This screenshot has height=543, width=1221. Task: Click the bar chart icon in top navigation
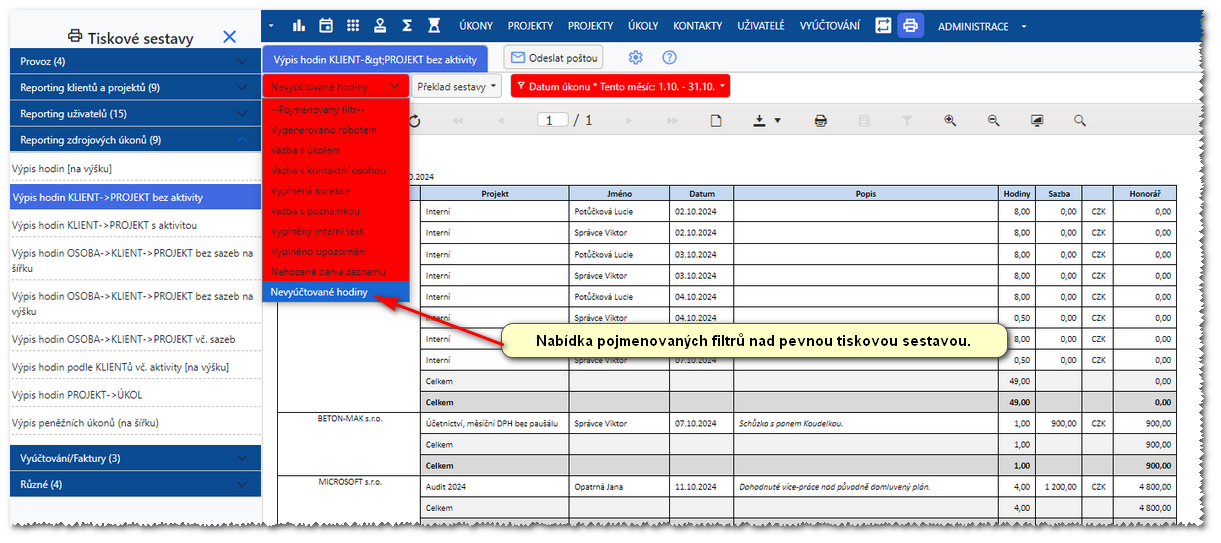[x=299, y=26]
